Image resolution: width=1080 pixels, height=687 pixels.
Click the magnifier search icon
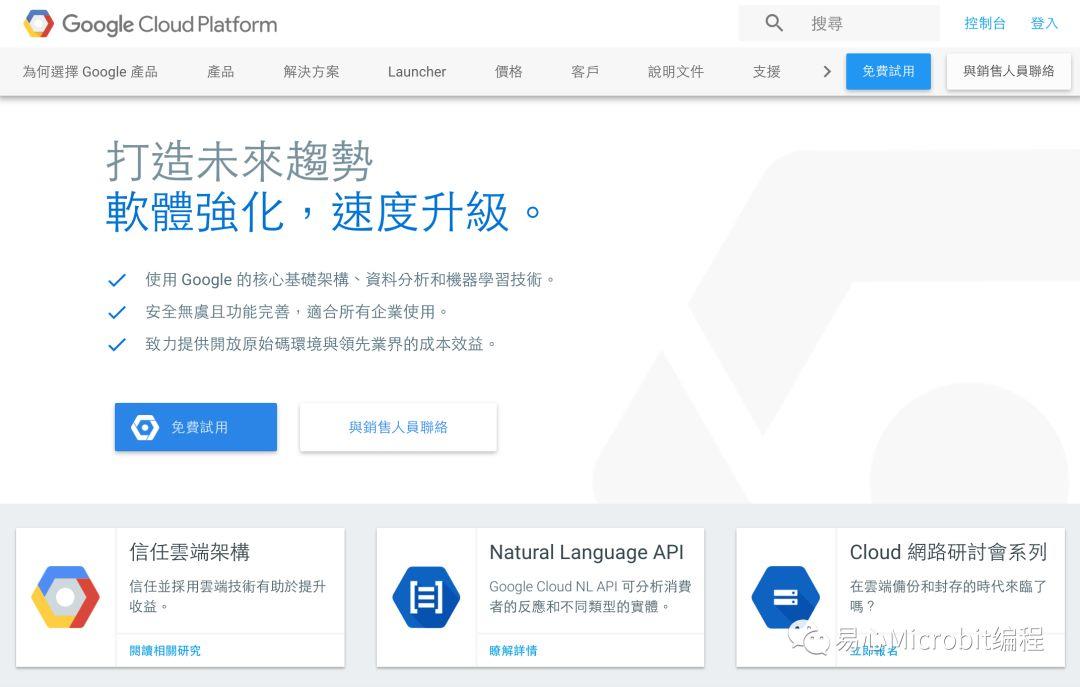(x=774, y=23)
